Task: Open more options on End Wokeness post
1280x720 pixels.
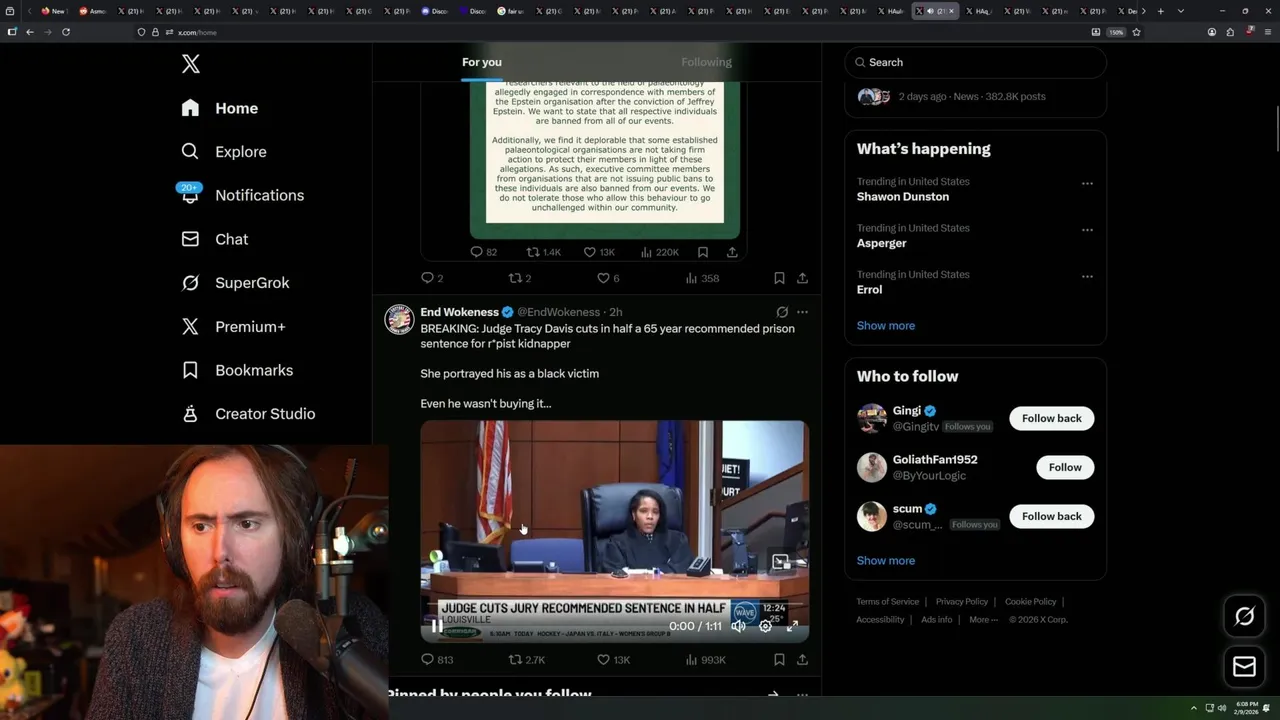Action: tap(802, 312)
